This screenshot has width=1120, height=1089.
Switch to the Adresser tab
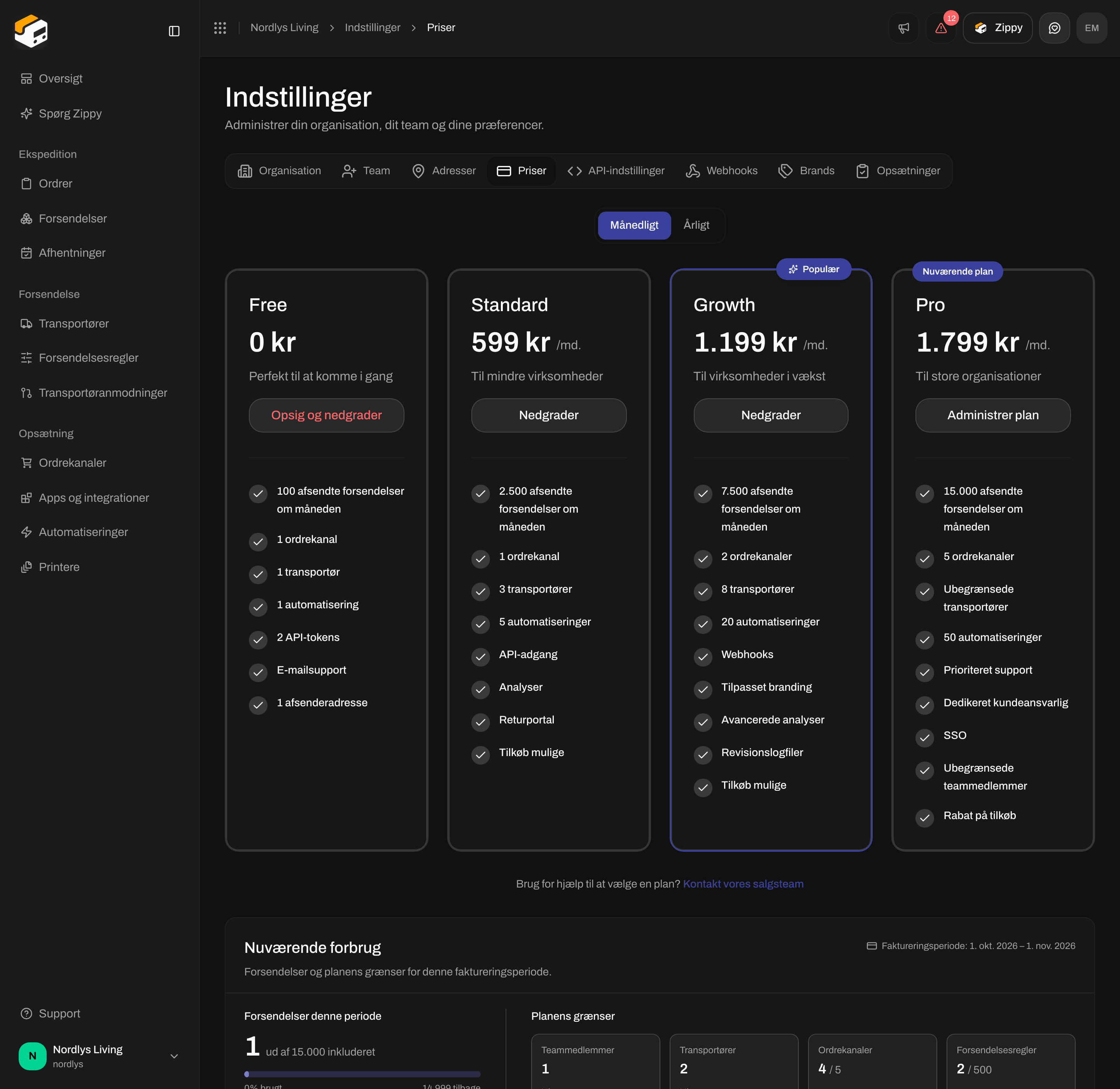point(443,171)
